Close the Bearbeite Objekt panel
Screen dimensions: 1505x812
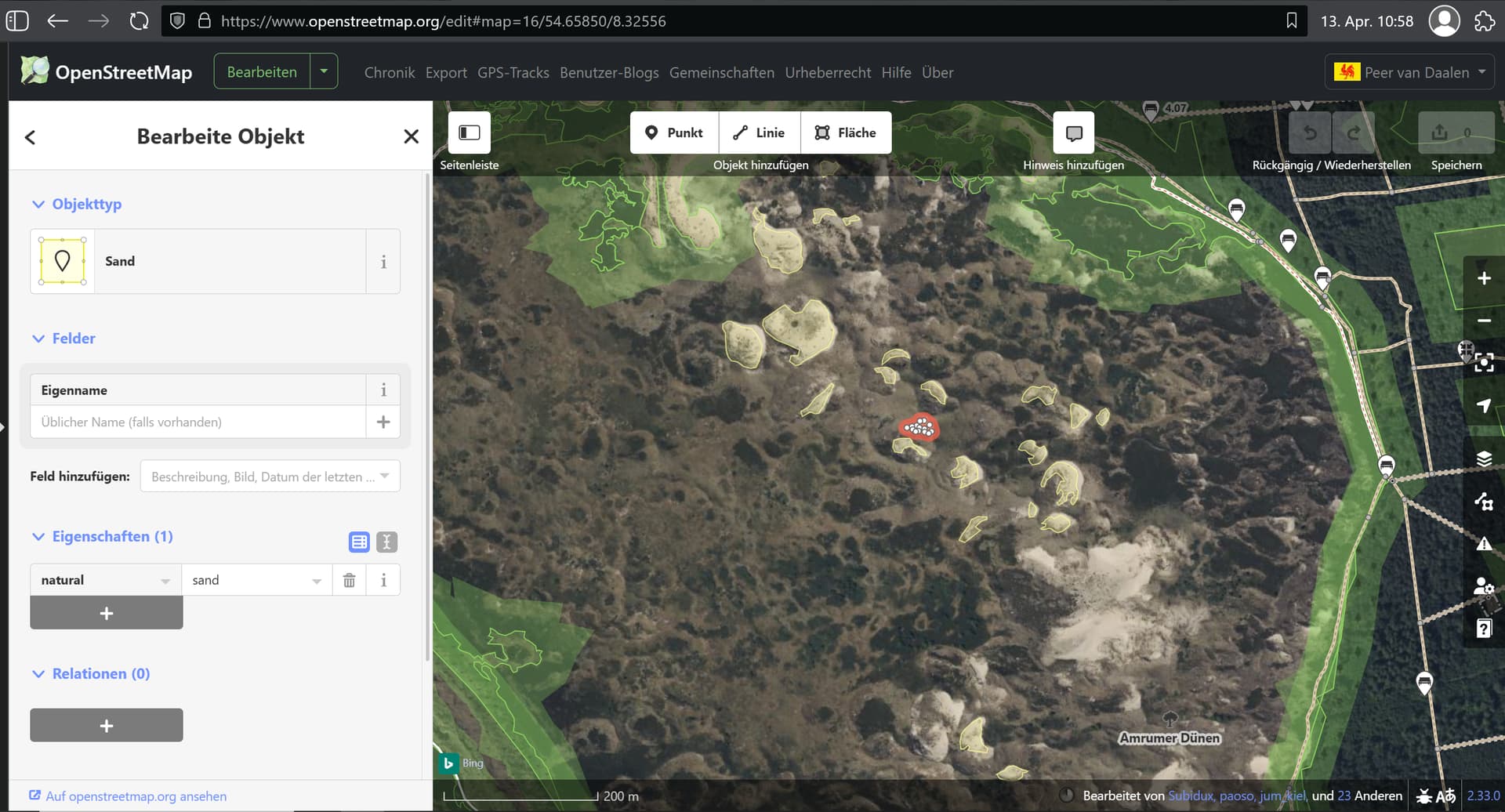411,136
